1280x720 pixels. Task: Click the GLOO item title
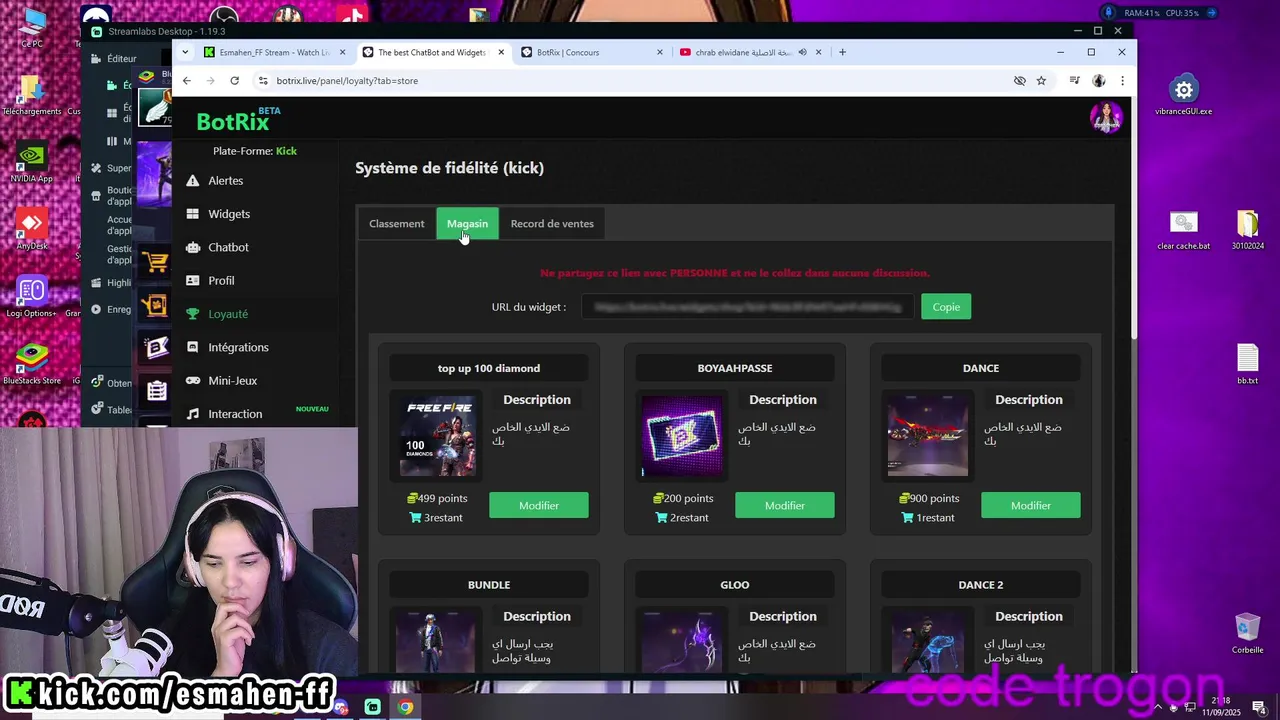click(x=735, y=585)
